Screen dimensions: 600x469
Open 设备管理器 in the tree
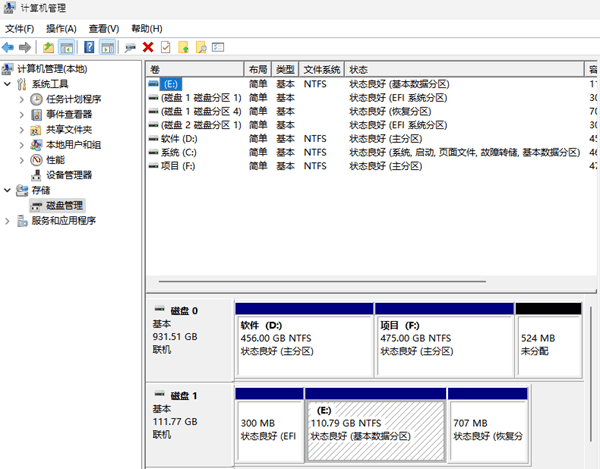point(68,174)
